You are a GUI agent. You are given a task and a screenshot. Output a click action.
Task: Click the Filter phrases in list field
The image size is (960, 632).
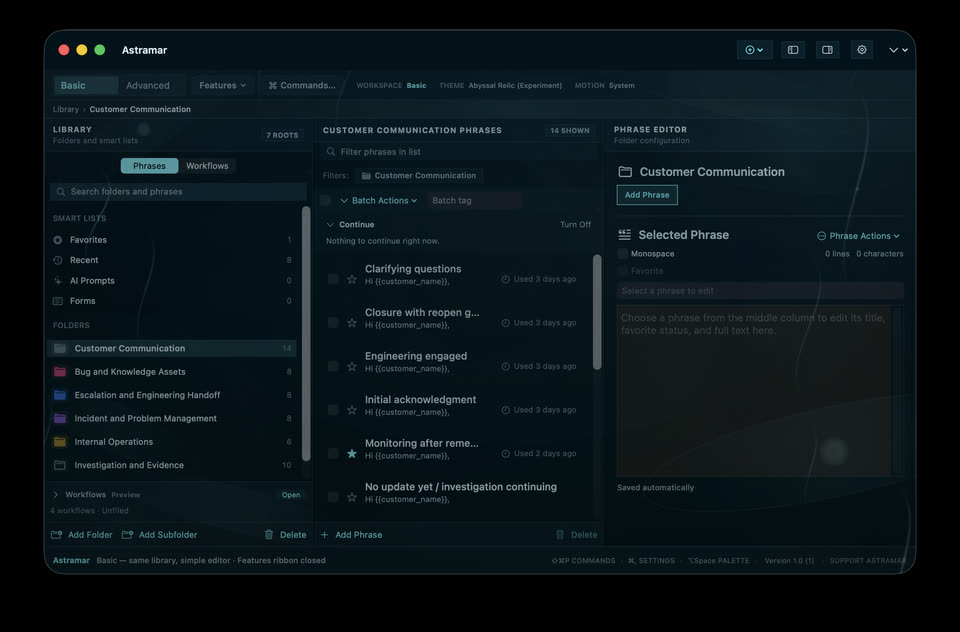point(459,152)
